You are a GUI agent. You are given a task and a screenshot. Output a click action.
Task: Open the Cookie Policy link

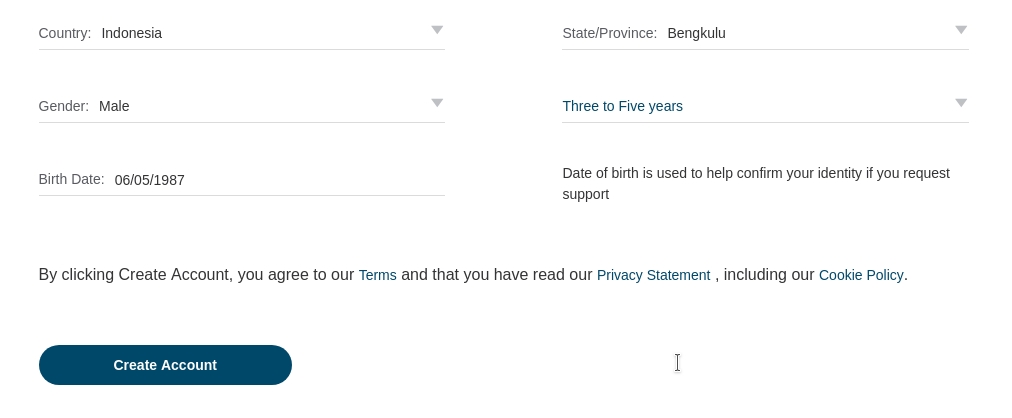[x=861, y=275]
